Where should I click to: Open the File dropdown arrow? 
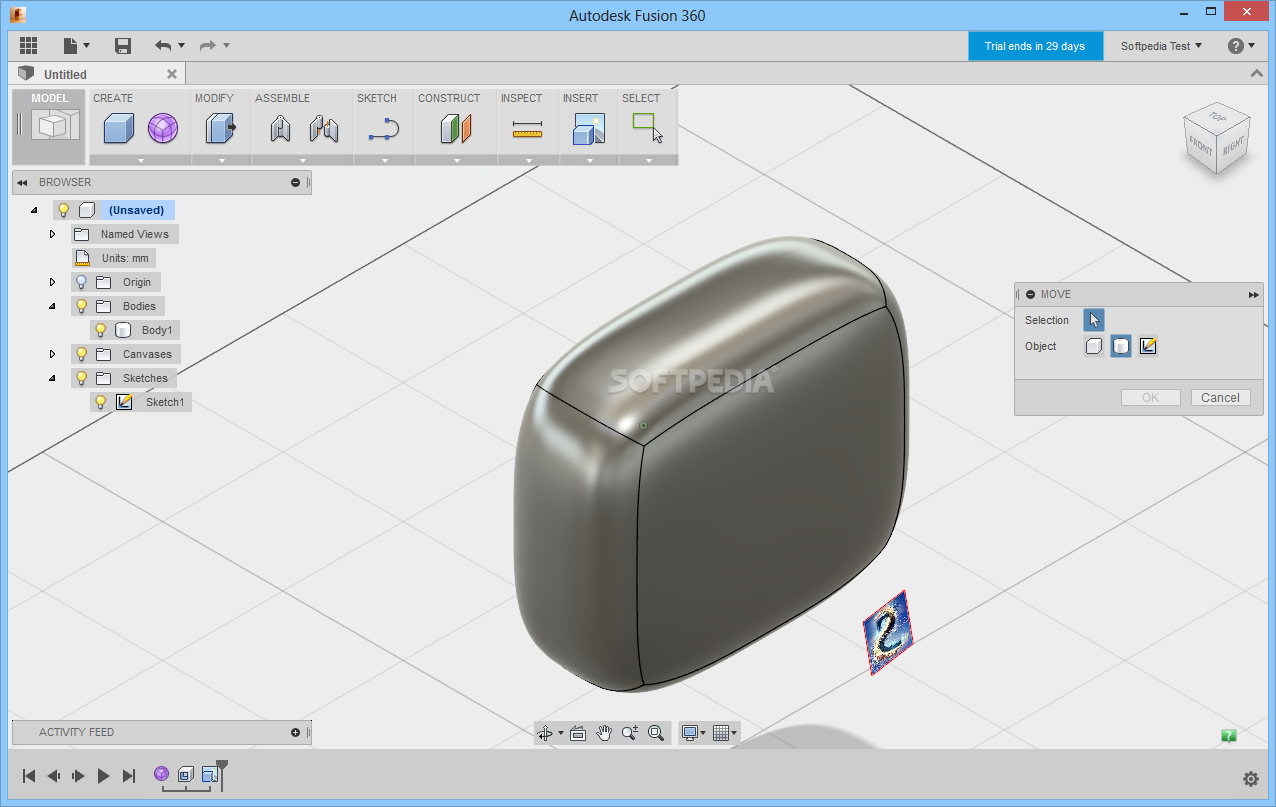(87, 45)
